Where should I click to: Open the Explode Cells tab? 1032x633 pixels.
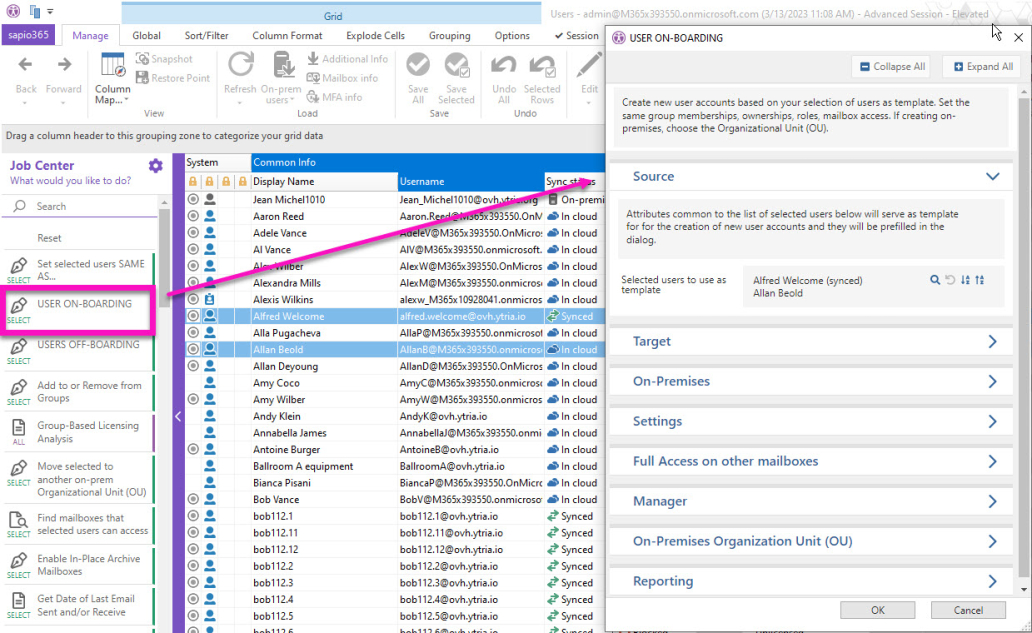(375, 36)
